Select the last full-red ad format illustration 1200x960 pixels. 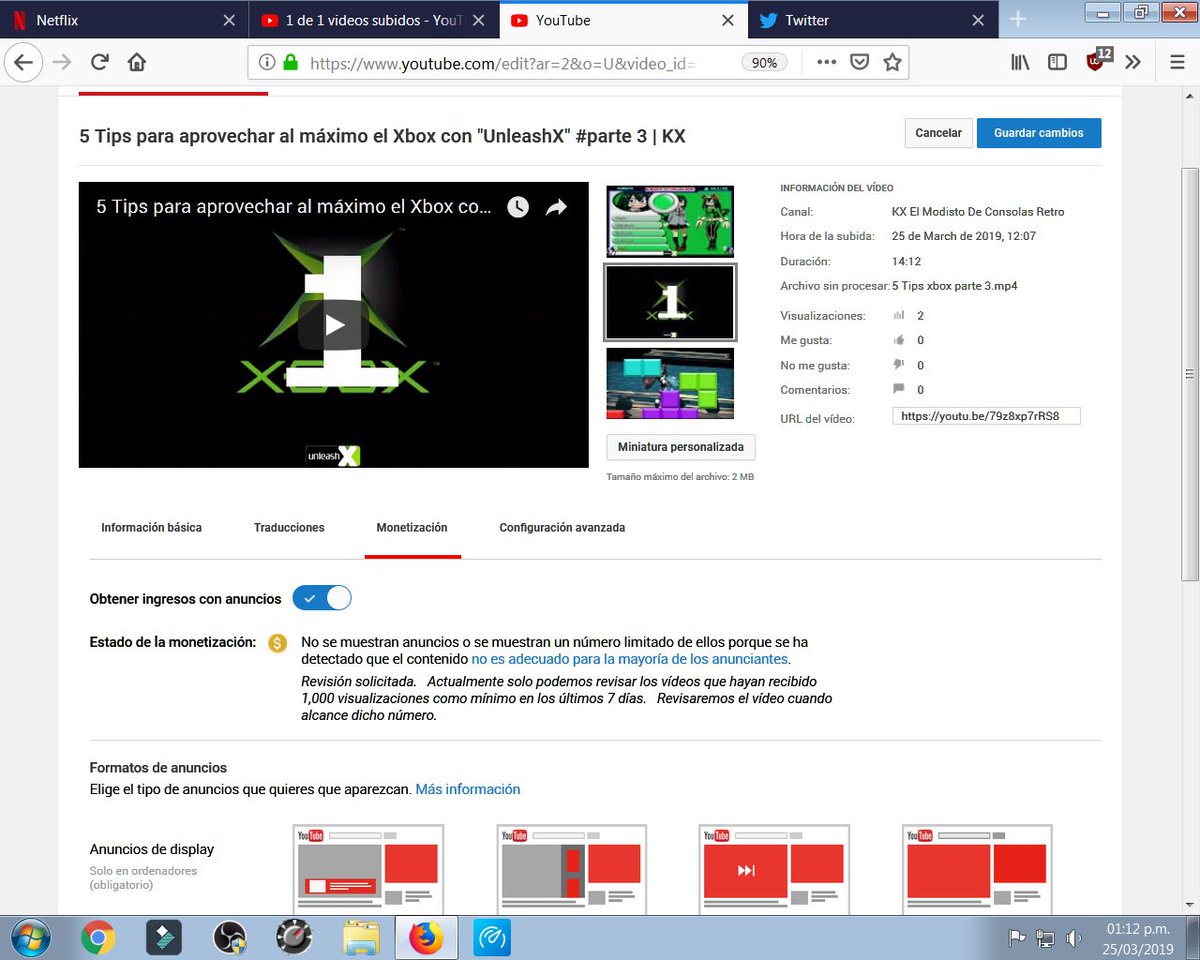point(977,869)
